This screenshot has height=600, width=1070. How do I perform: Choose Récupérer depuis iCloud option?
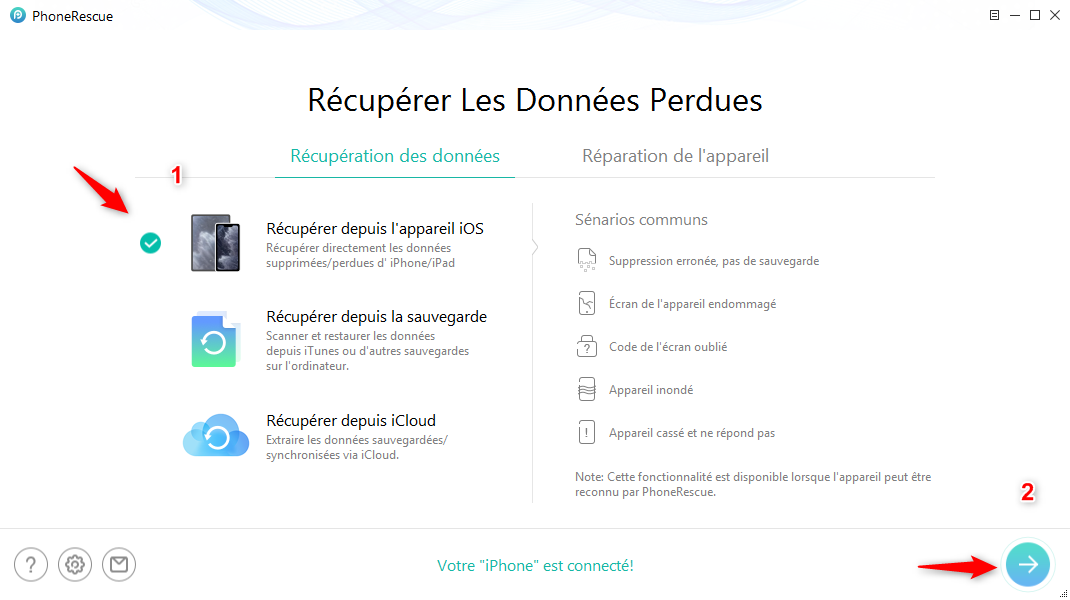(351, 421)
